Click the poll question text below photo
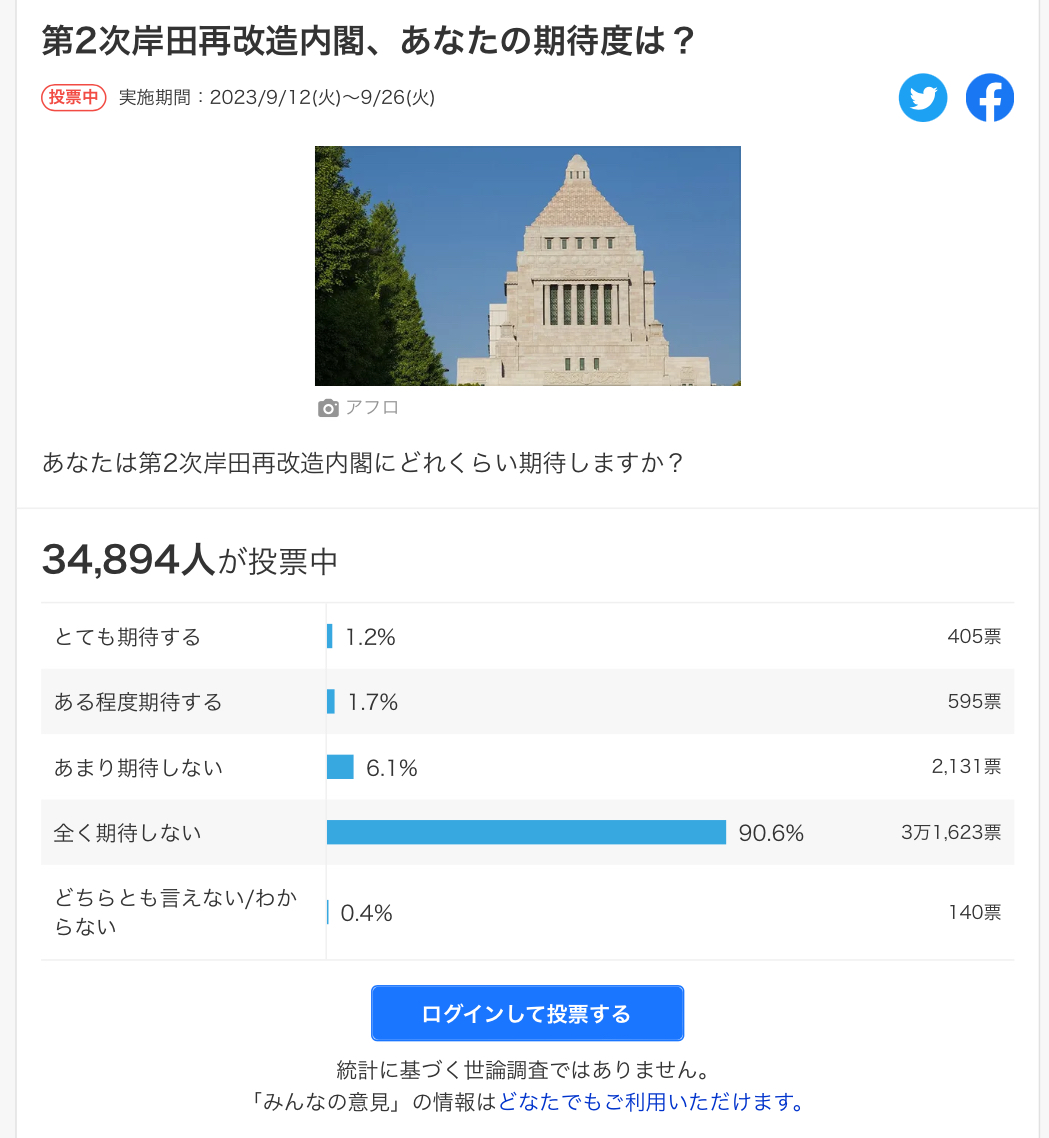The height and width of the screenshot is (1138, 1049). [362, 462]
